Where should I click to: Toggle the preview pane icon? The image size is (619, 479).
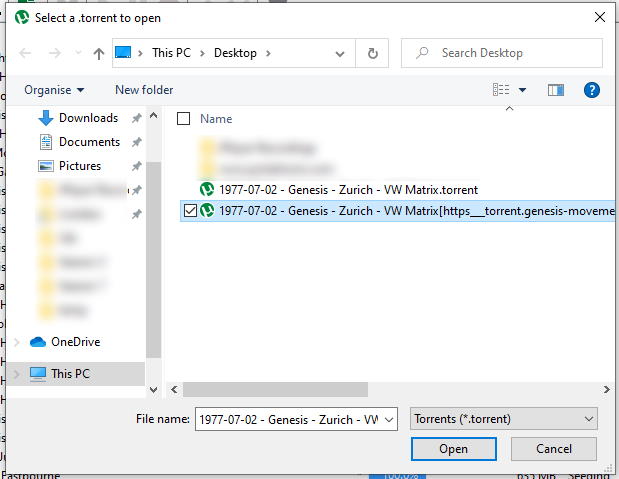coord(555,90)
